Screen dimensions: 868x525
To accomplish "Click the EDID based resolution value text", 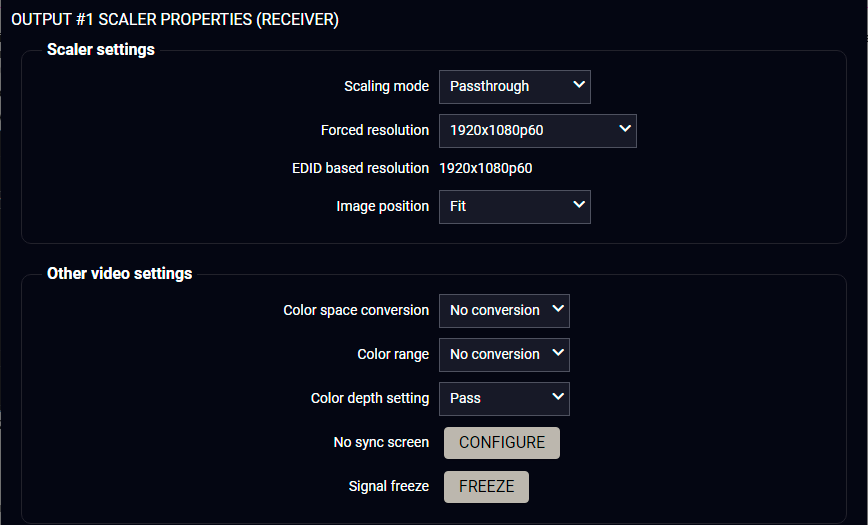I will click(486, 169).
